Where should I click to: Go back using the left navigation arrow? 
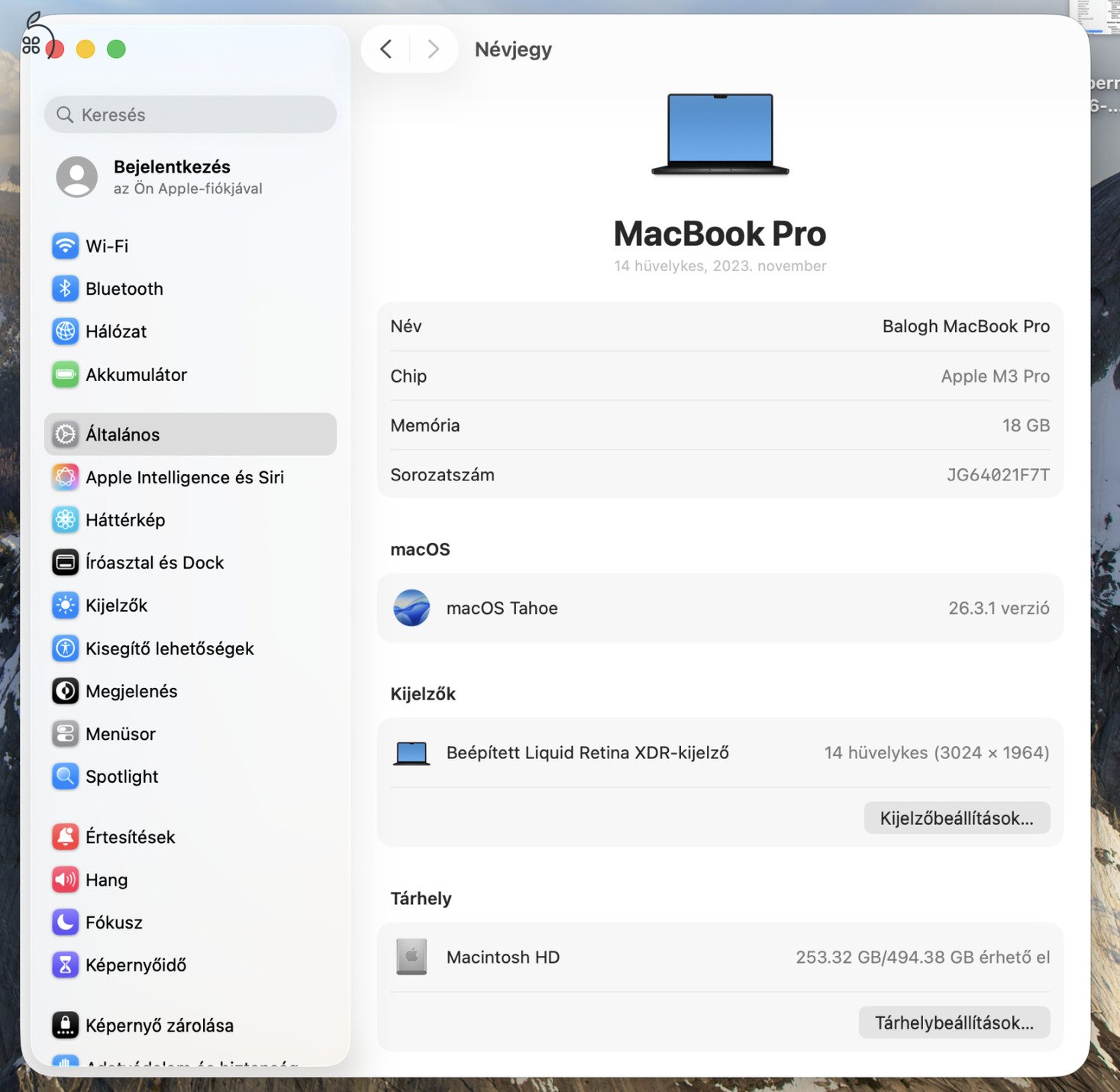386,48
